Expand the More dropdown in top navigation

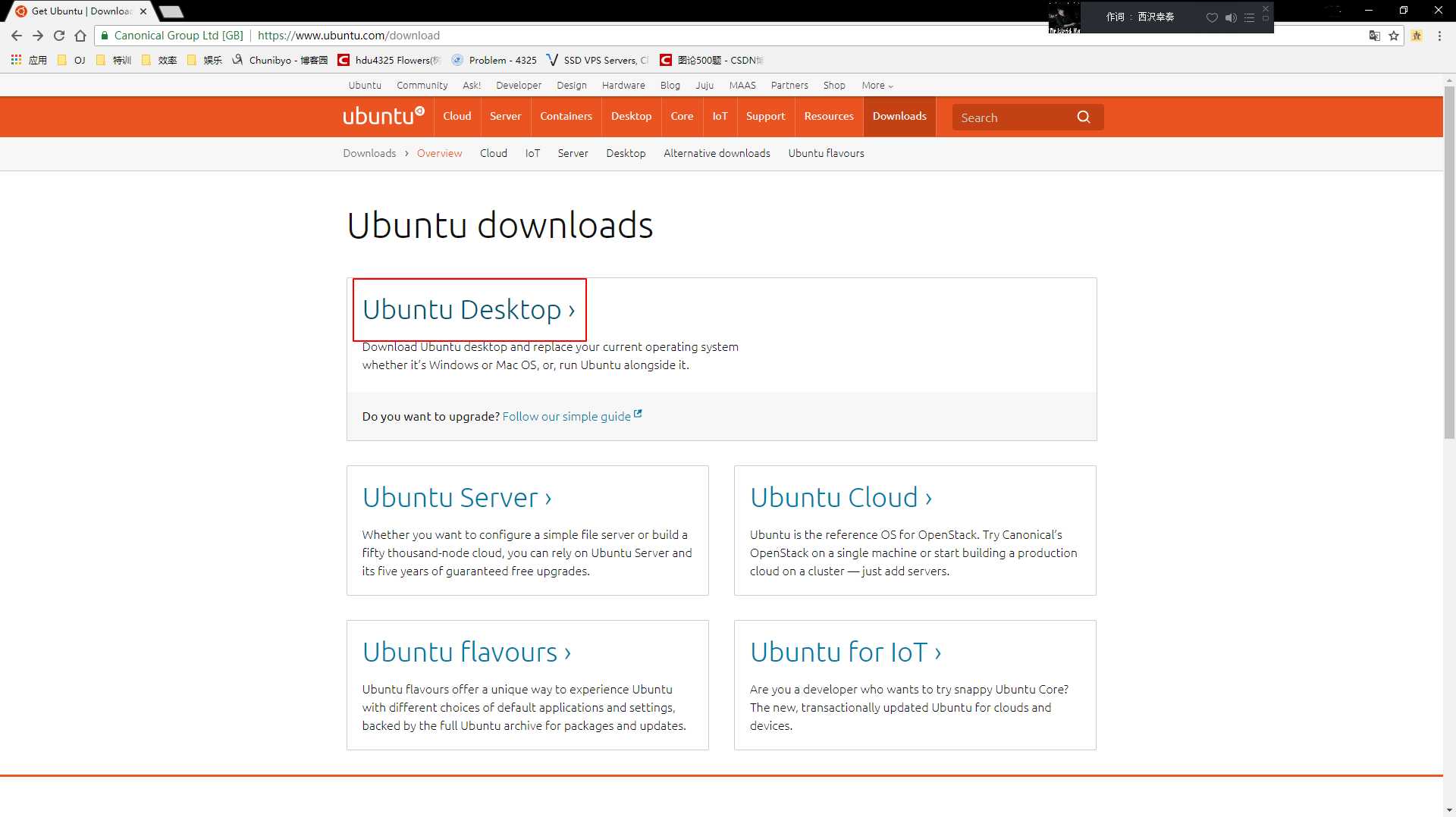pos(877,86)
